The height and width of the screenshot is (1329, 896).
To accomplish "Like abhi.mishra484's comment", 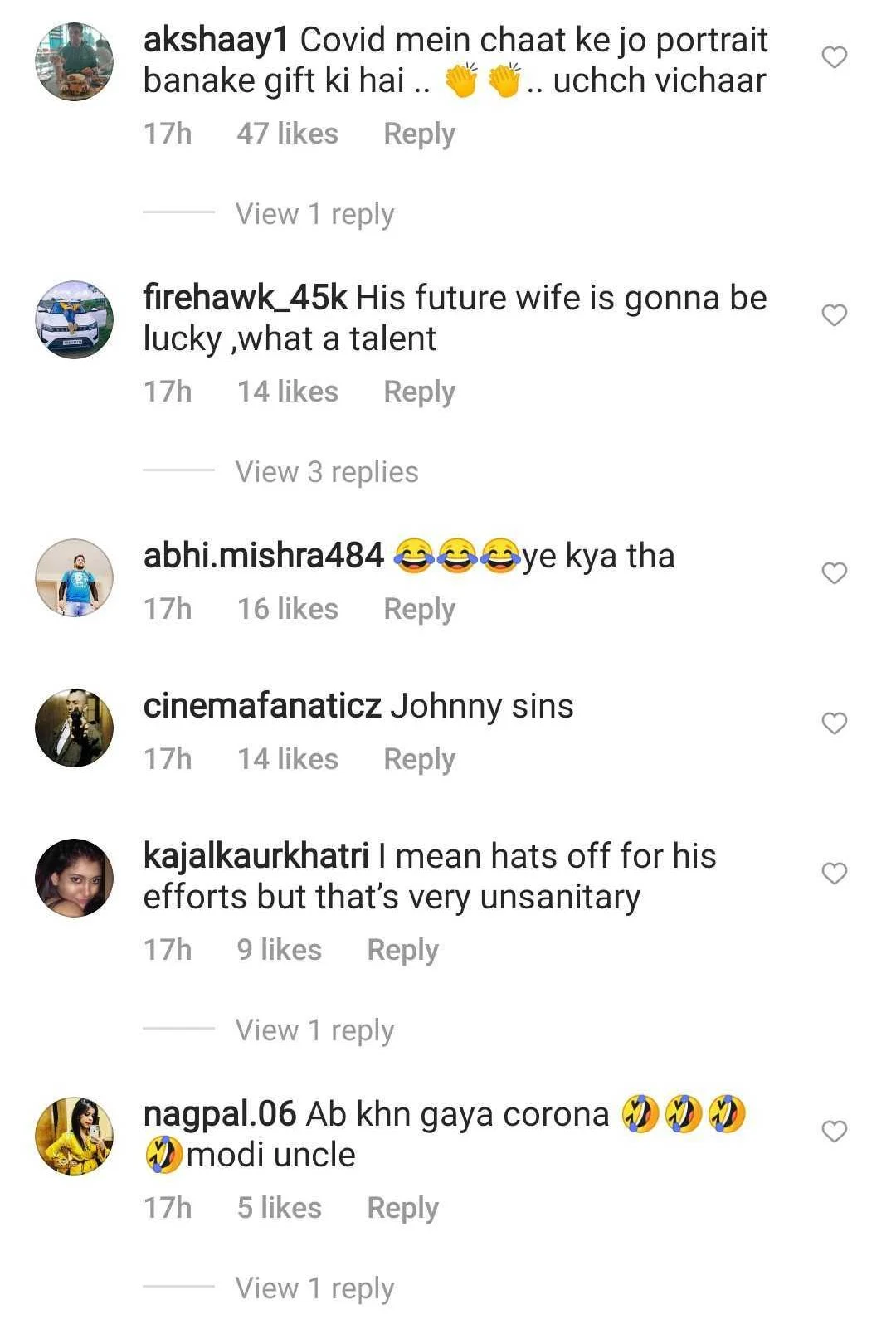I will (834, 573).
